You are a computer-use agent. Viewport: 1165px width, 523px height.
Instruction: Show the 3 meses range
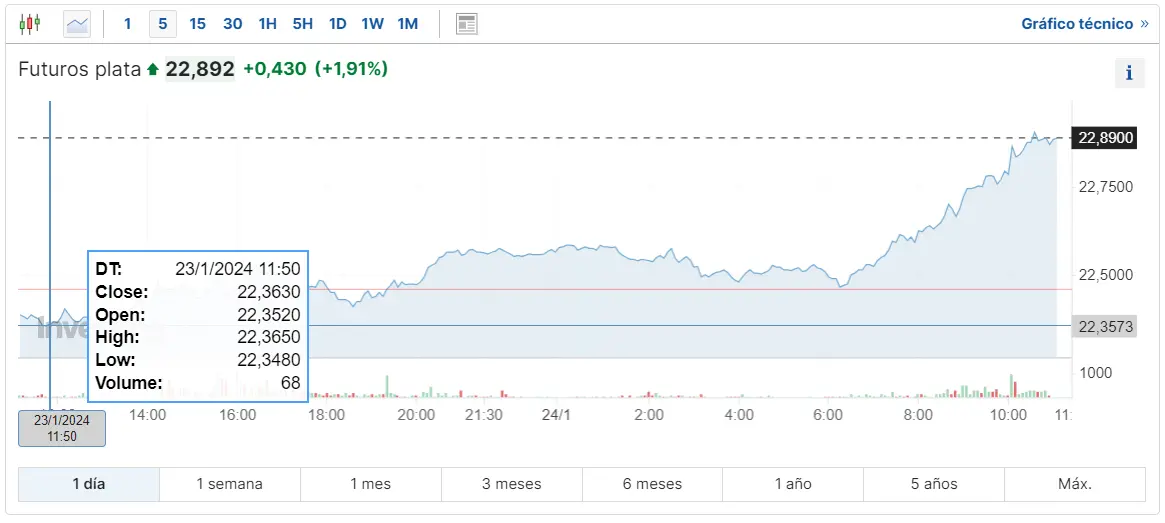(511, 484)
